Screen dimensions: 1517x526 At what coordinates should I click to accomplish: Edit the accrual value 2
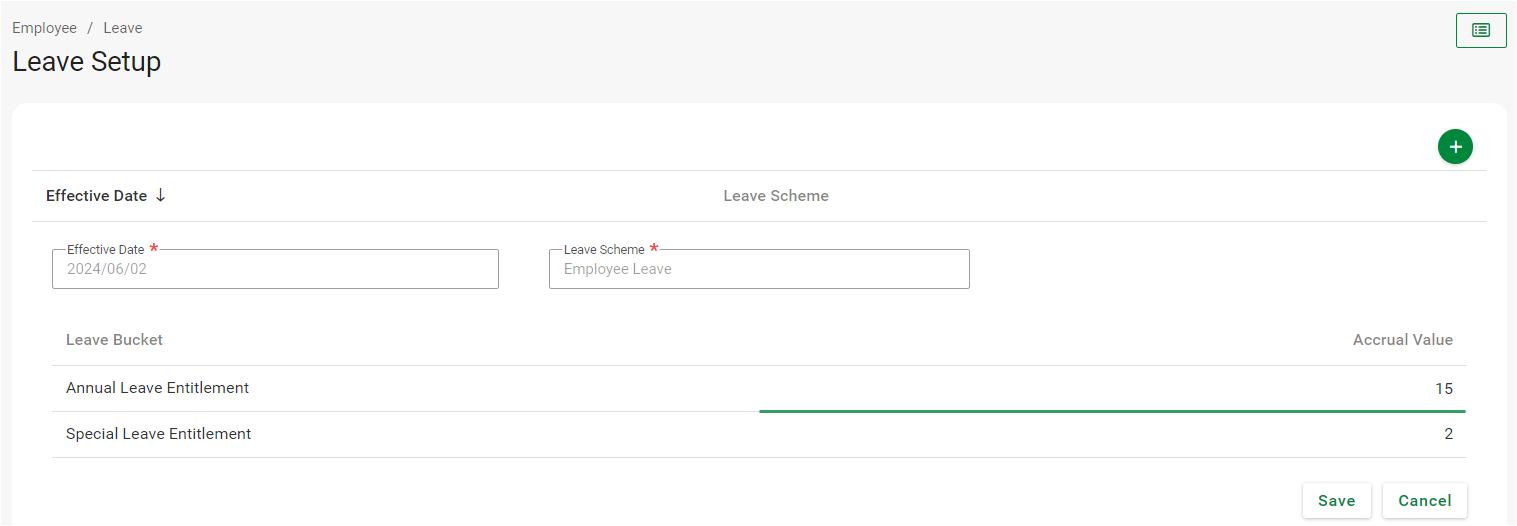click(1447, 434)
